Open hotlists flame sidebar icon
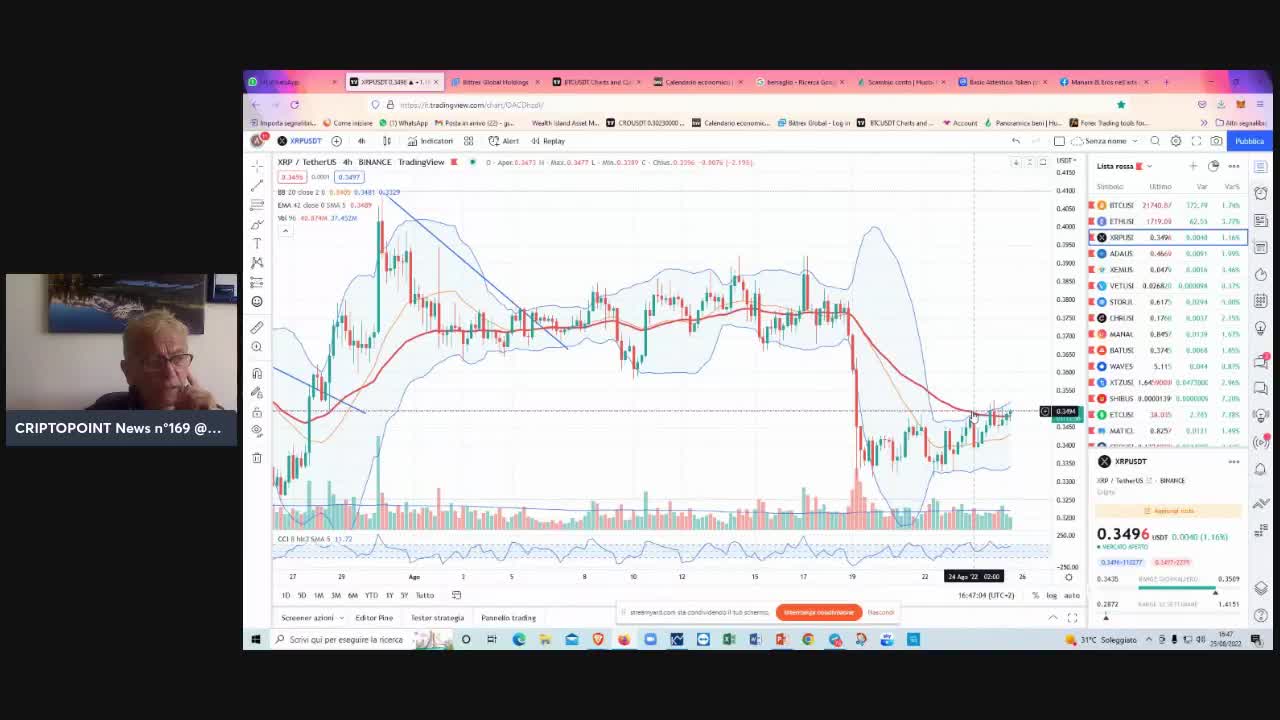 1261,274
